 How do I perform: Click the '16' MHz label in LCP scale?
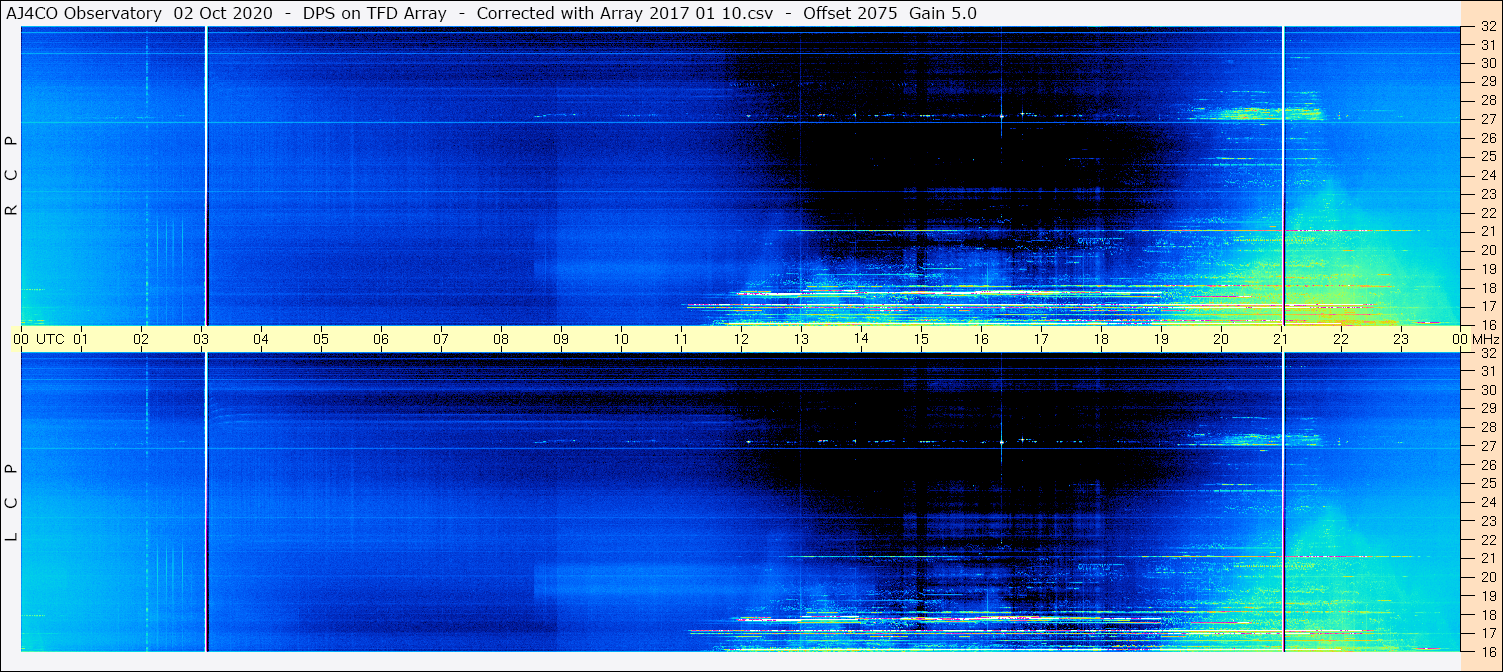tap(1487, 651)
